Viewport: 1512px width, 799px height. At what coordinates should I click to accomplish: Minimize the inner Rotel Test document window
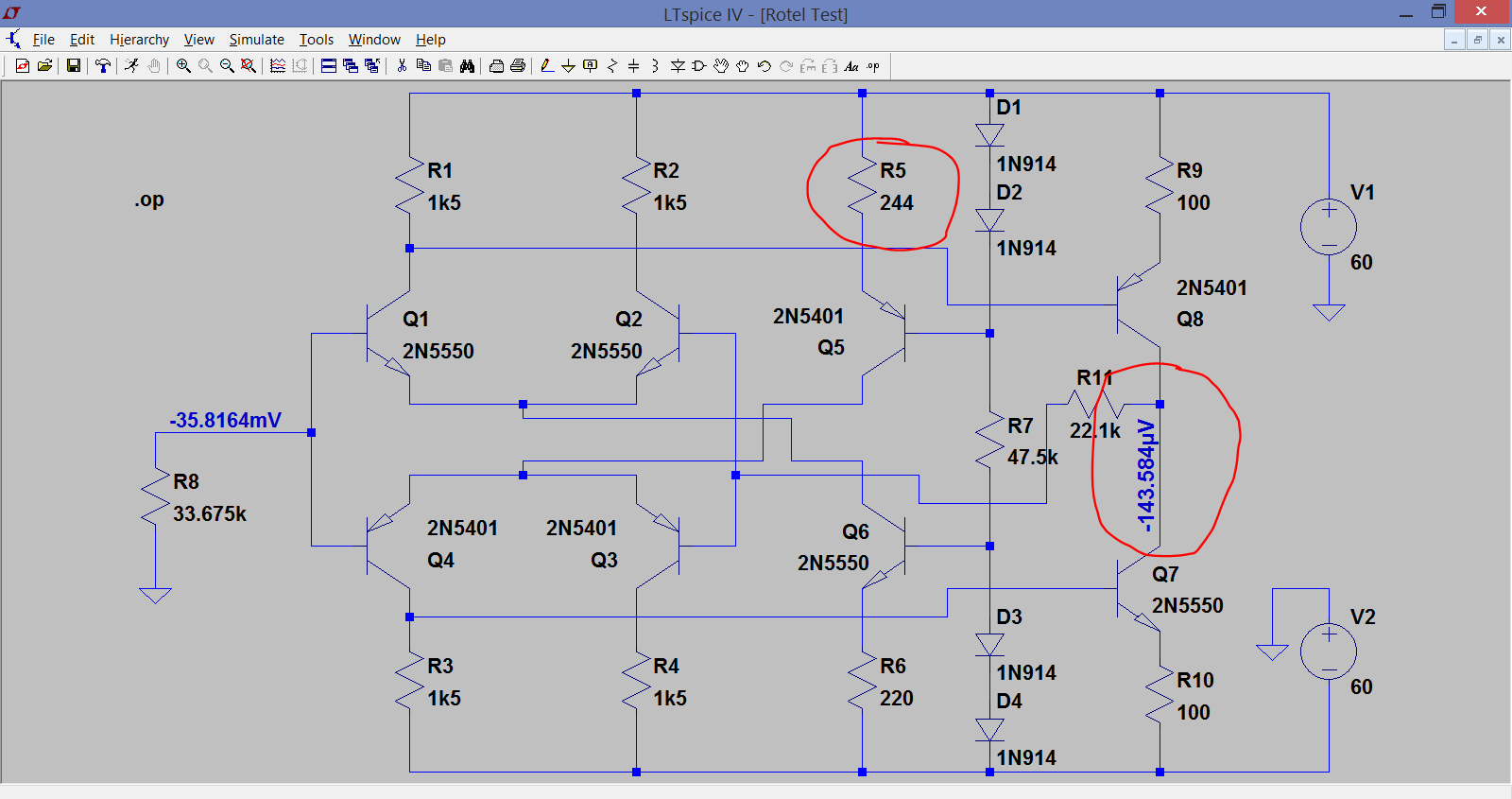[x=1454, y=40]
